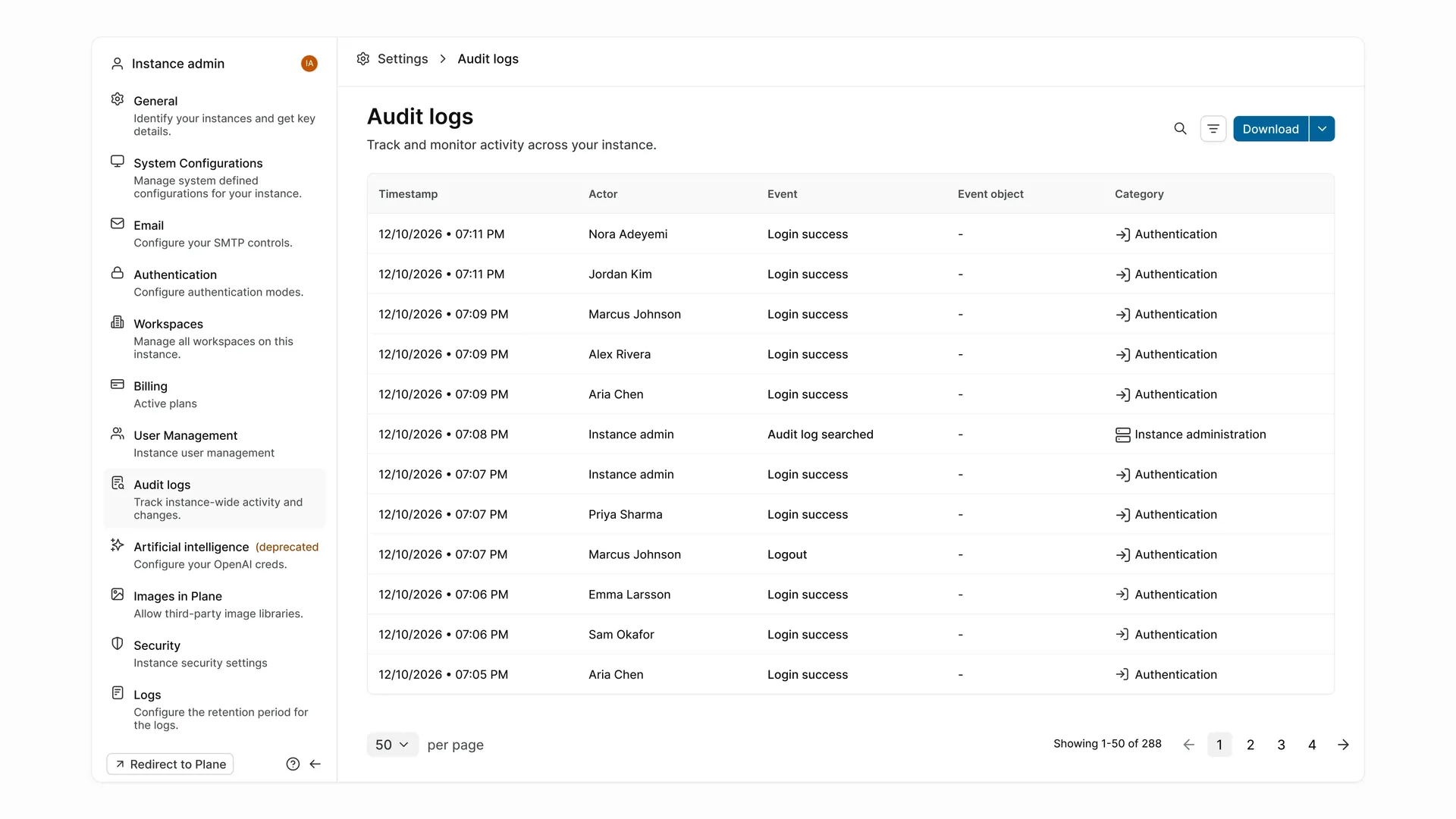Click the Settings gear icon in breadcrumb
The height and width of the screenshot is (819, 1456).
[363, 59]
